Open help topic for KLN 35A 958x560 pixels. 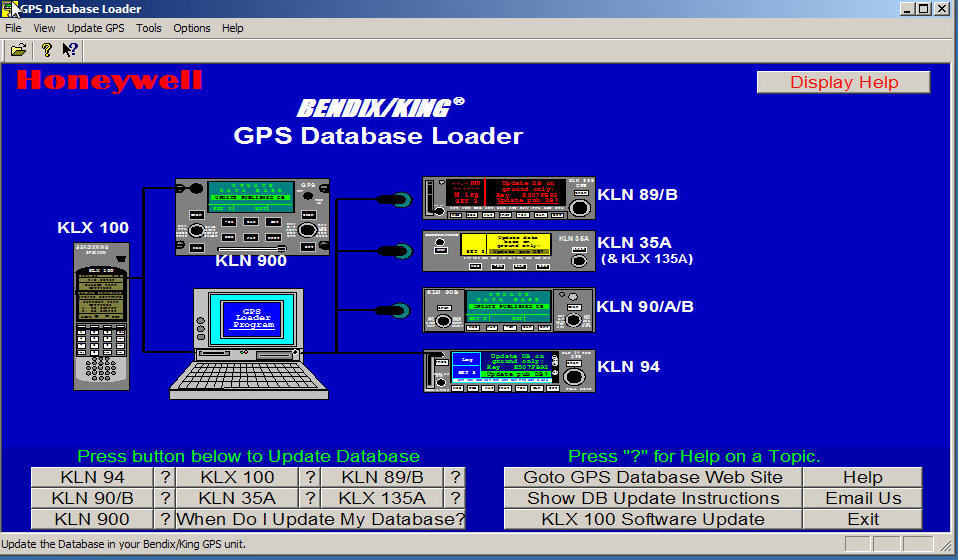point(310,498)
